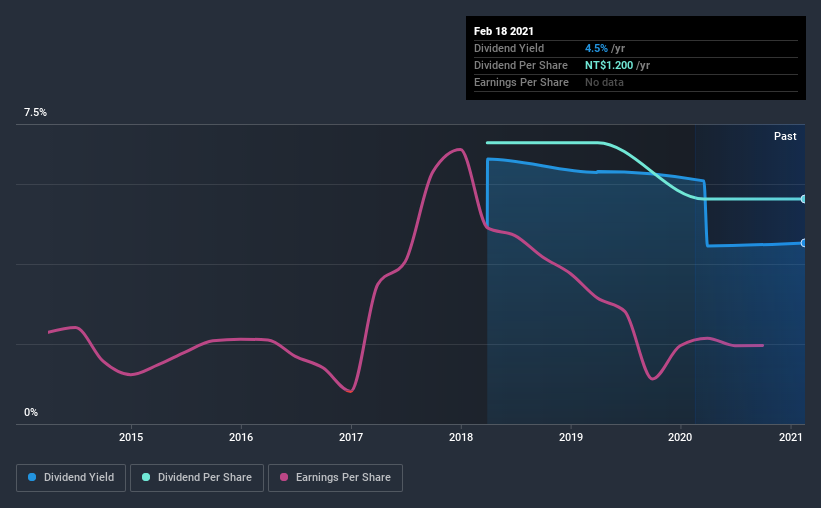Click the teal endpoint marker of Dividend Per Share line

pos(803,199)
